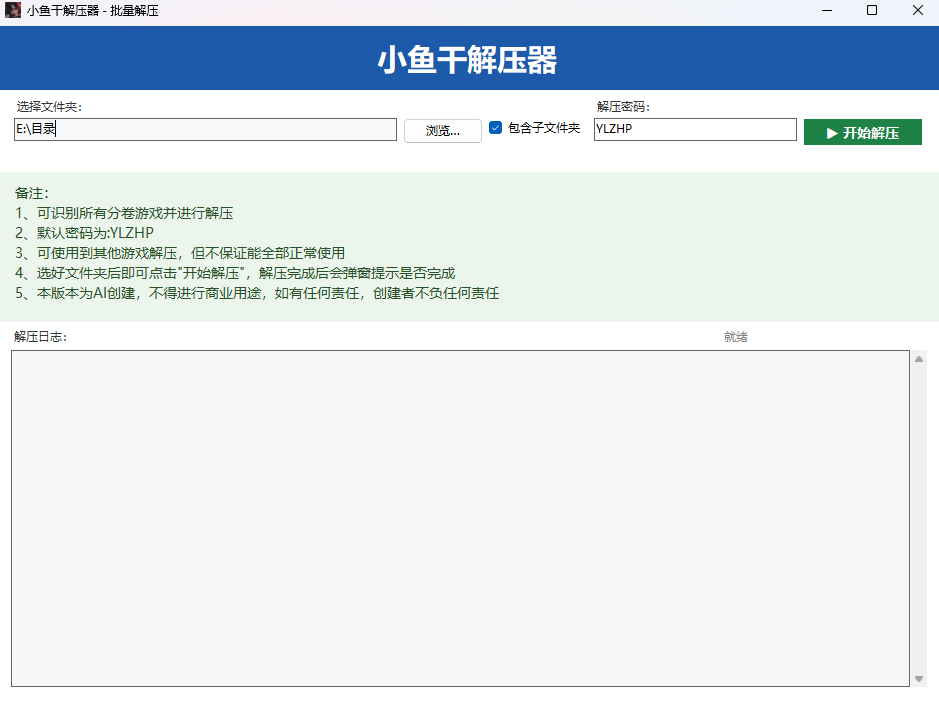This screenshot has width=939, height=705.
Task: Click the log scrollbar down arrow
Action: pos(919,679)
